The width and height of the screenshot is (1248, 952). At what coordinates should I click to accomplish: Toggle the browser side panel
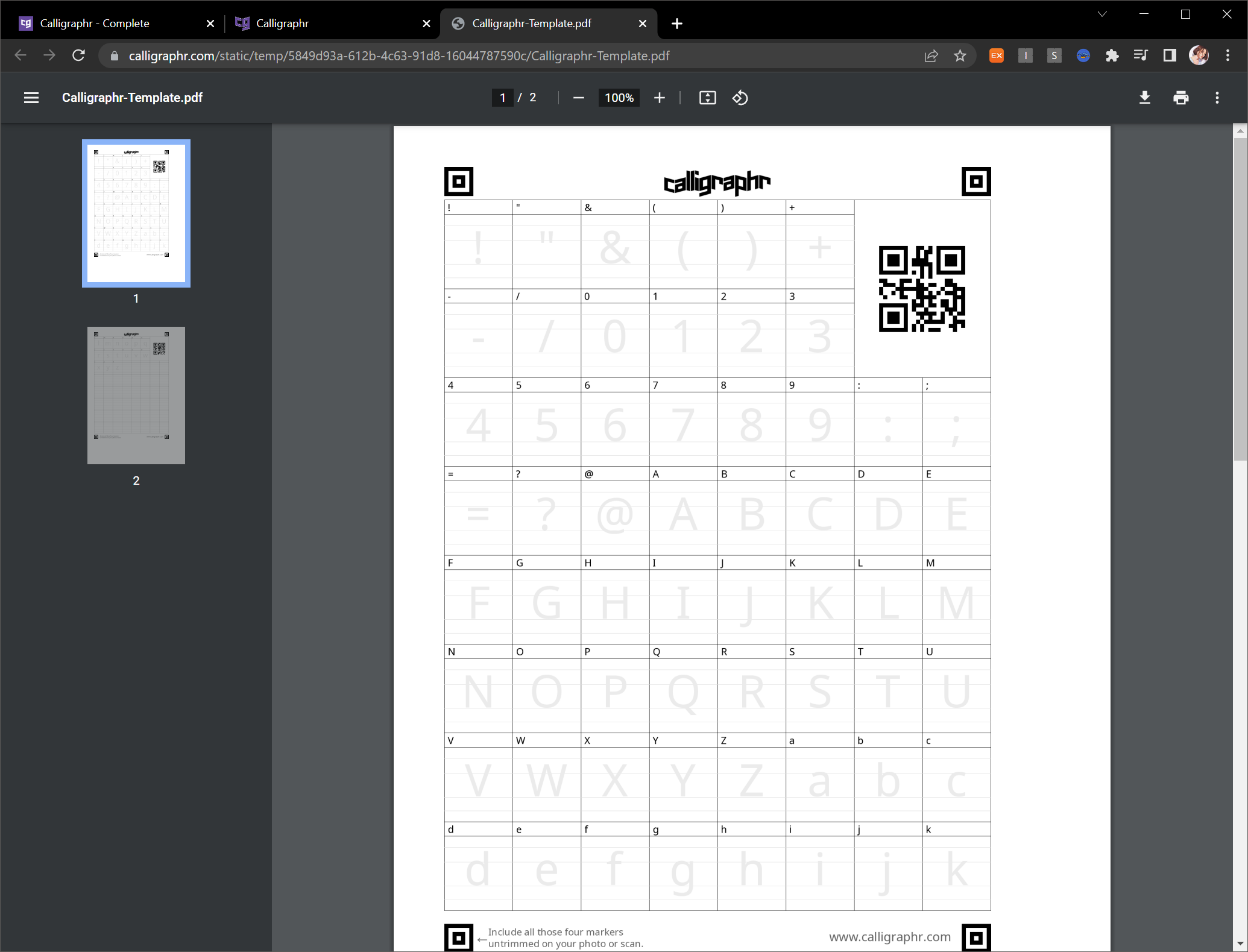[1170, 56]
